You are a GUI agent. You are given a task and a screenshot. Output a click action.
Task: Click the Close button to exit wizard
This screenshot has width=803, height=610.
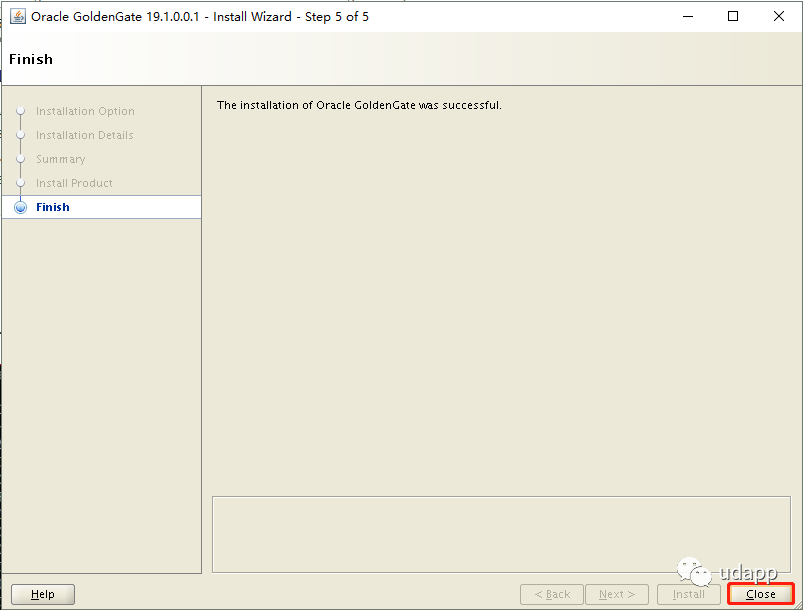760,594
